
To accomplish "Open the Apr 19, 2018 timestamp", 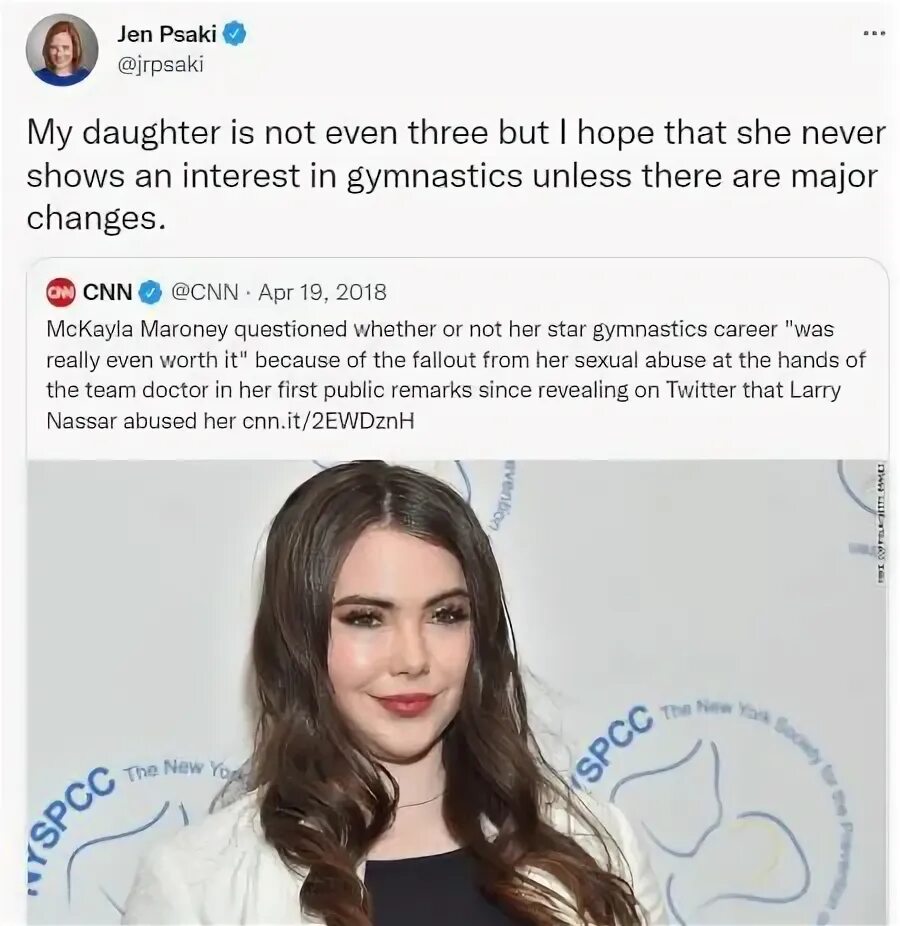I will click(x=322, y=292).
